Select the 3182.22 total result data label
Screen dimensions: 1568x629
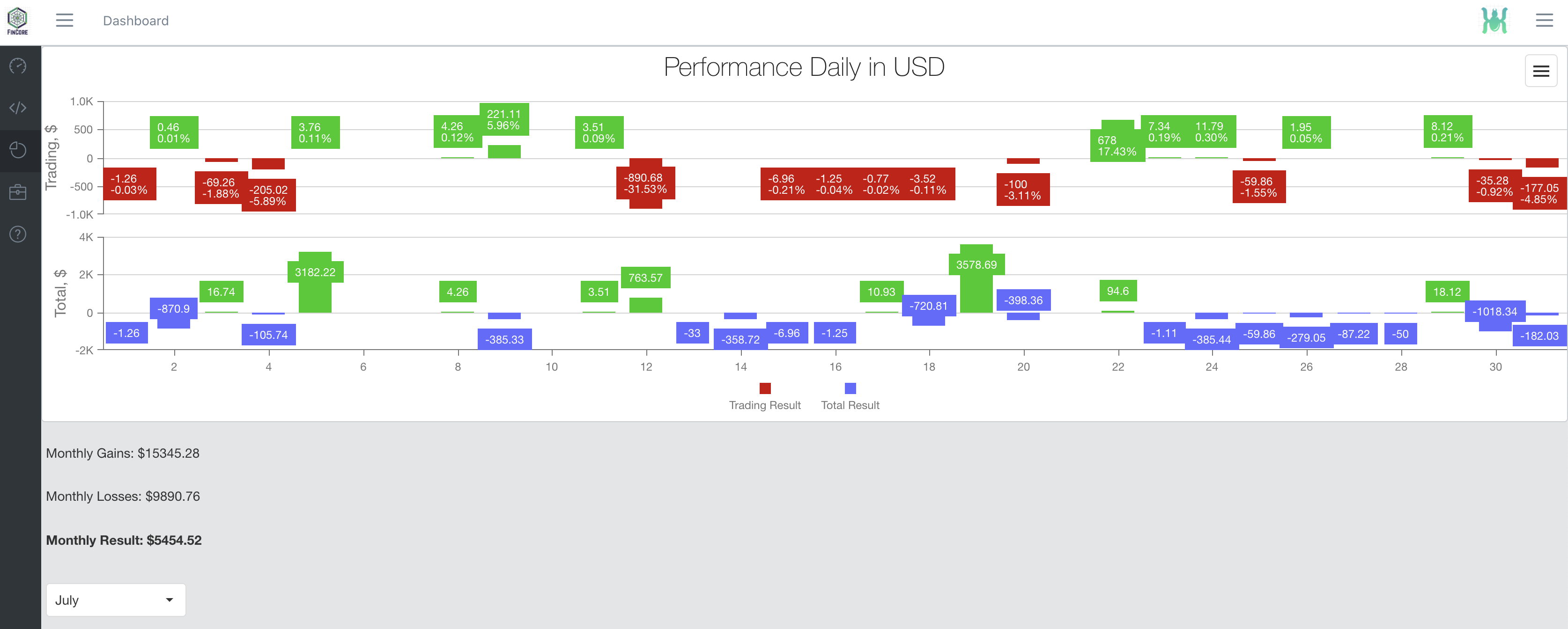pyautogui.click(x=315, y=272)
